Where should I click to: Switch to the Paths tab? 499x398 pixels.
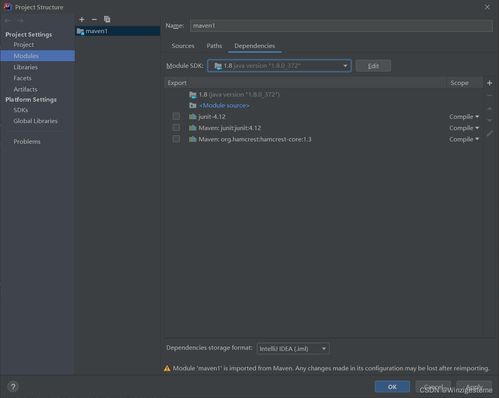[214, 46]
